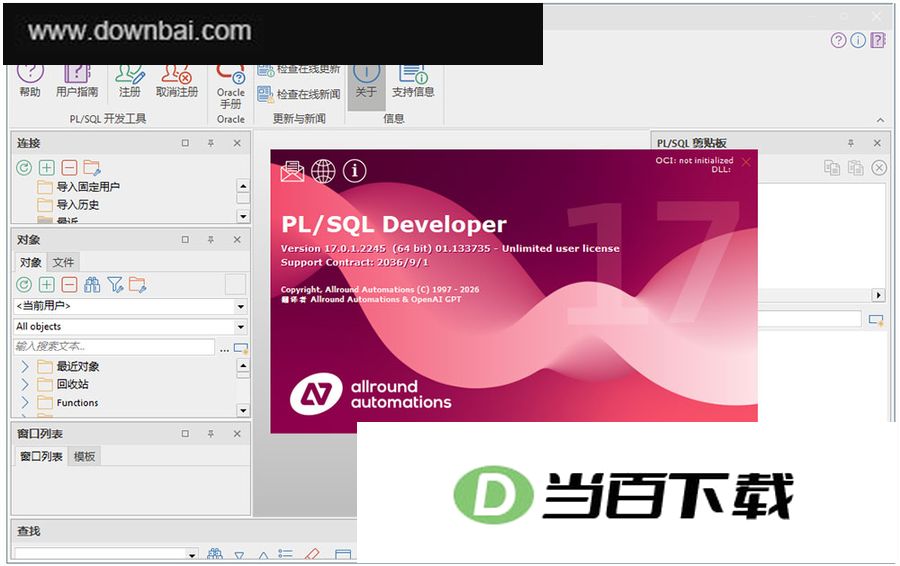Add a new connection in 连接 panel
This screenshot has width=900, height=566.
click(x=46, y=168)
